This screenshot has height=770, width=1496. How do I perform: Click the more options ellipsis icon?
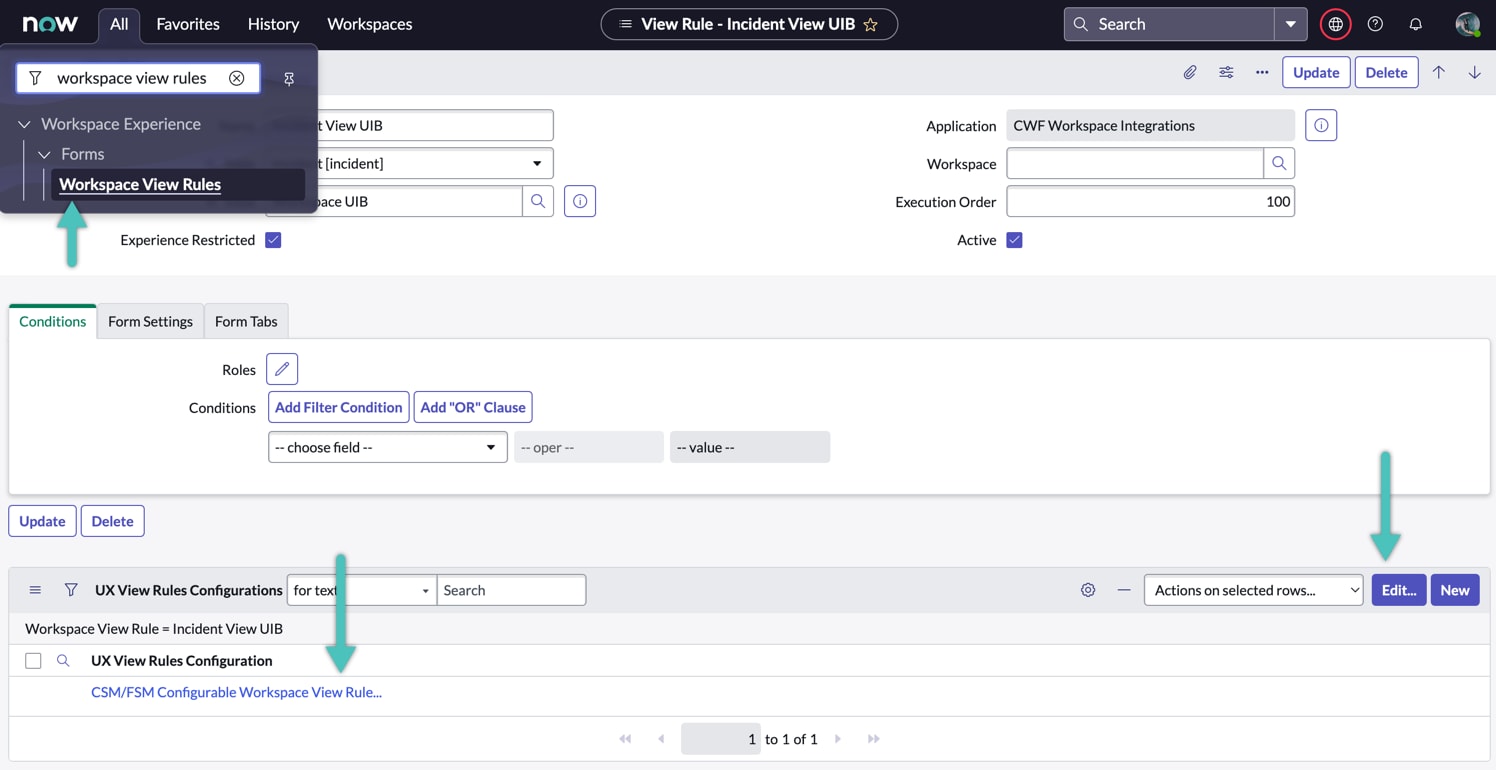1262,72
